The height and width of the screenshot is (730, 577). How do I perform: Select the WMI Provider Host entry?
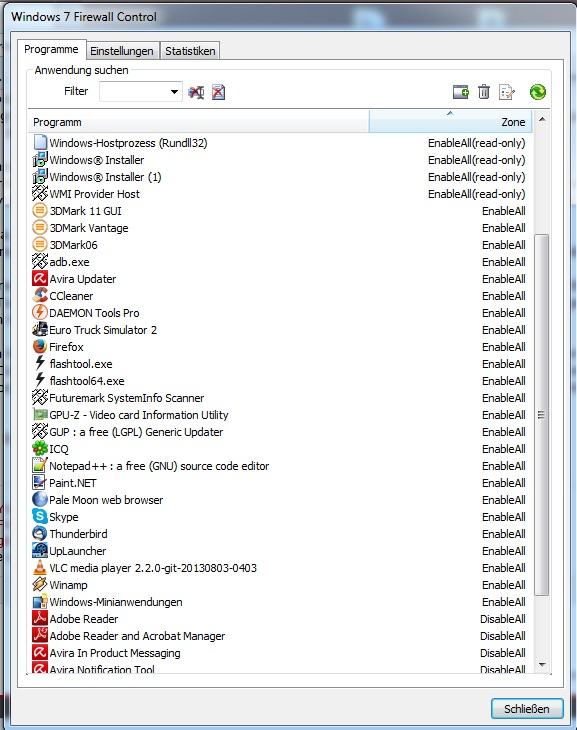point(279,194)
